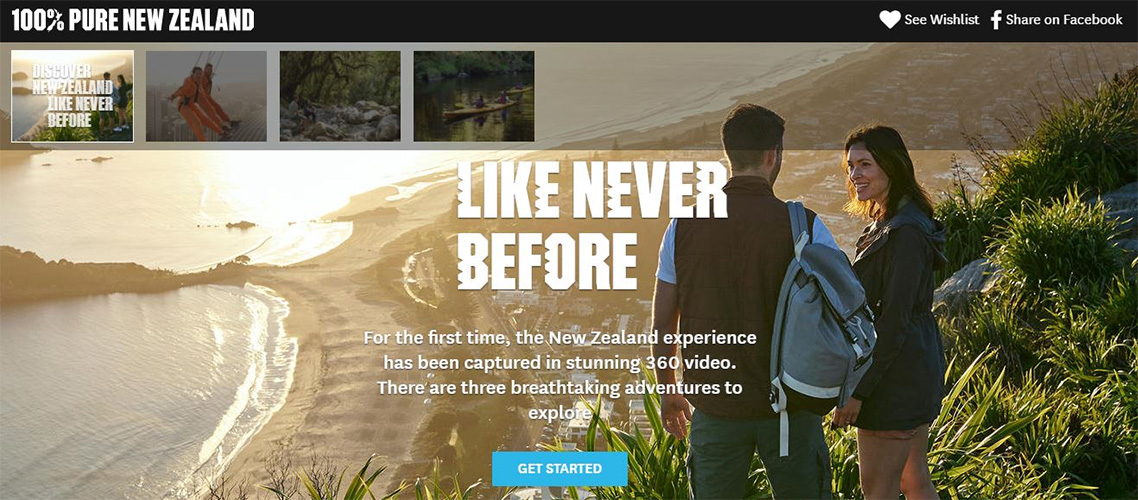This screenshot has width=1138, height=500.
Task: Click the word BEFORE in the headline
Action: click(x=547, y=261)
